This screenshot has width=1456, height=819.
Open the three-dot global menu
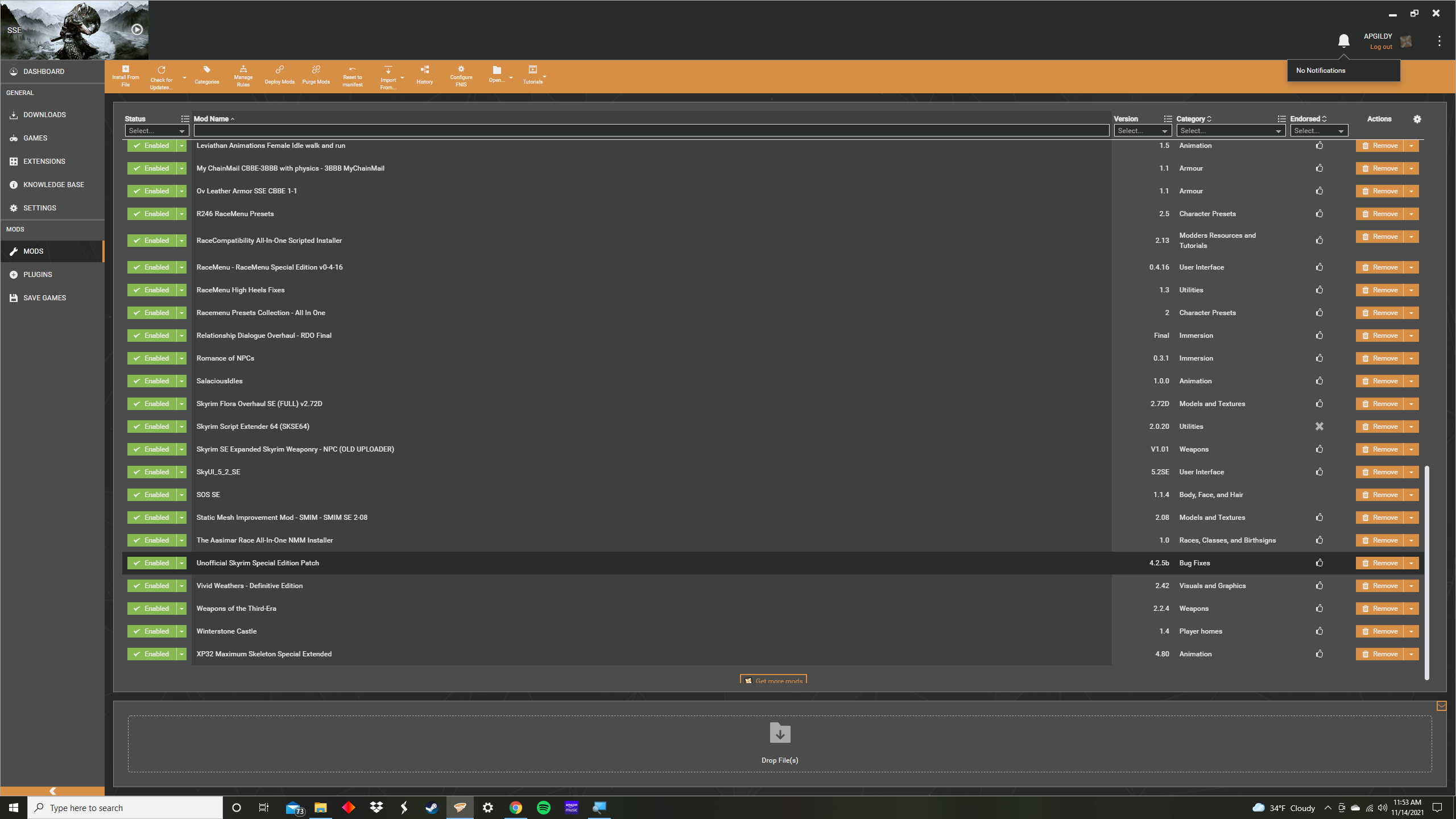[x=1439, y=41]
